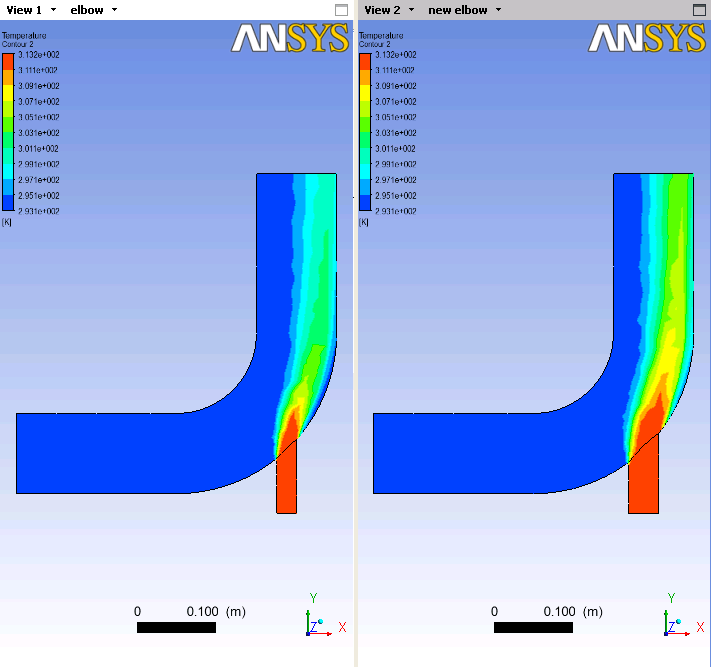Image resolution: width=711 pixels, height=667 pixels.
Task: Click the 3.132e+002 legend value in View 1
Action: point(39,54)
